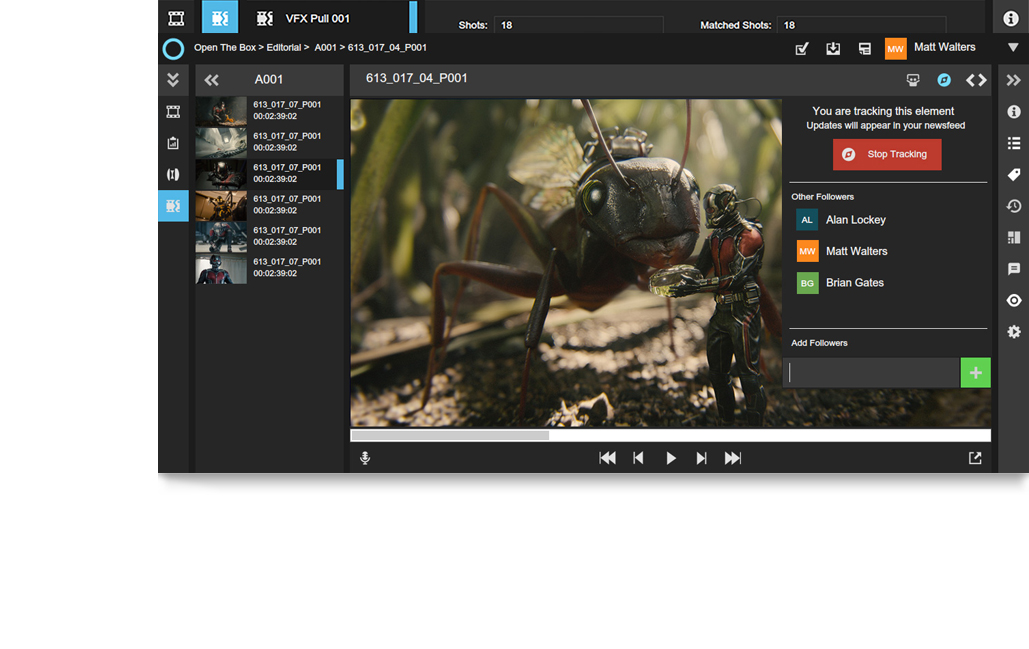The image size is (1029, 649).
Task: Toggle the eye watch icon in right sidebar
Action: [1014, 301]
